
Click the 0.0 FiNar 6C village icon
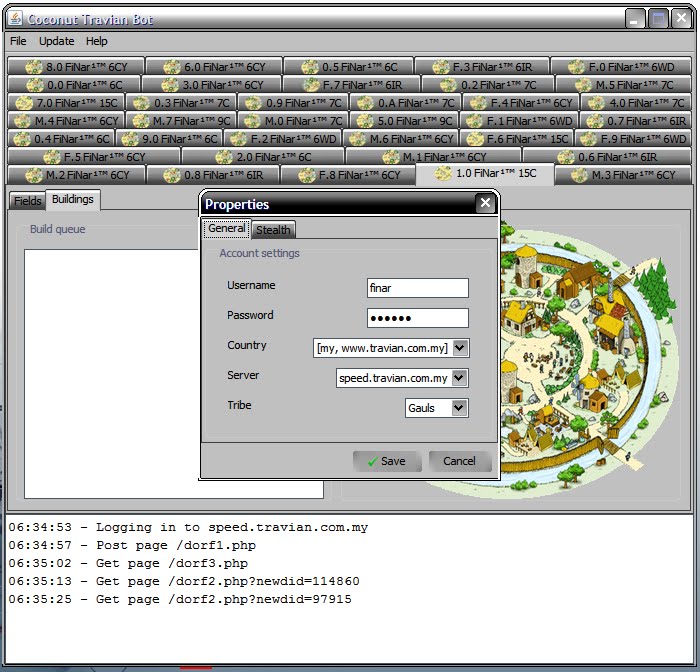point(35,85)
